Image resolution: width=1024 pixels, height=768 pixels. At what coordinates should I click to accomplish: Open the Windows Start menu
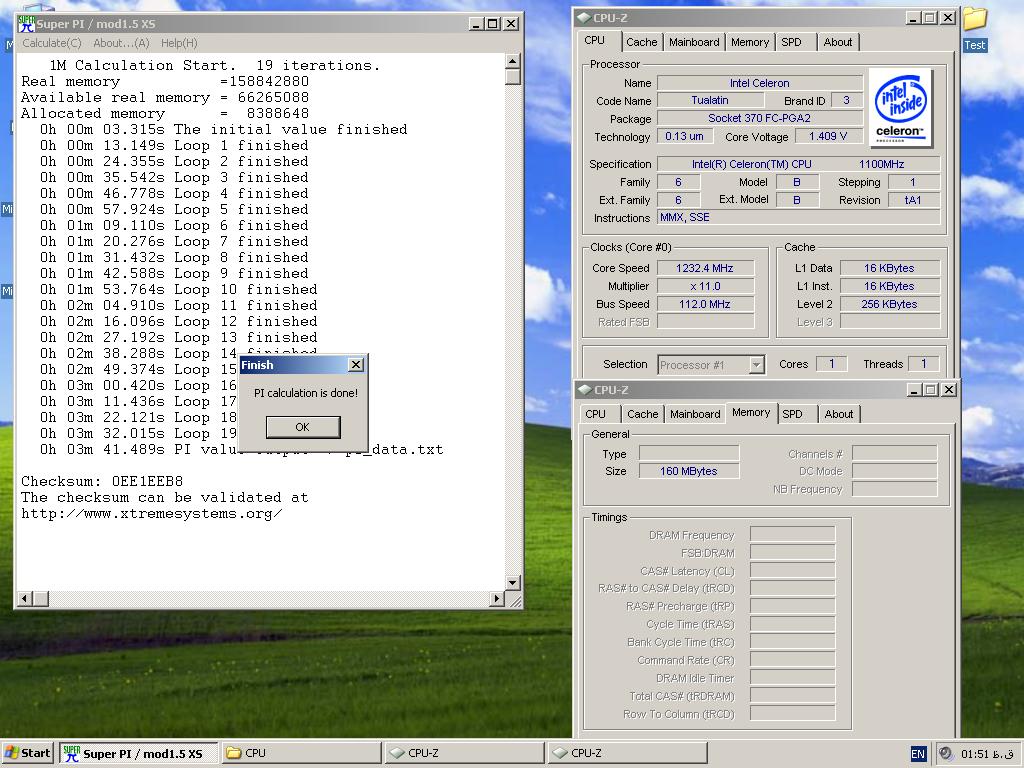pyautogui.click(x=27, y=753)
